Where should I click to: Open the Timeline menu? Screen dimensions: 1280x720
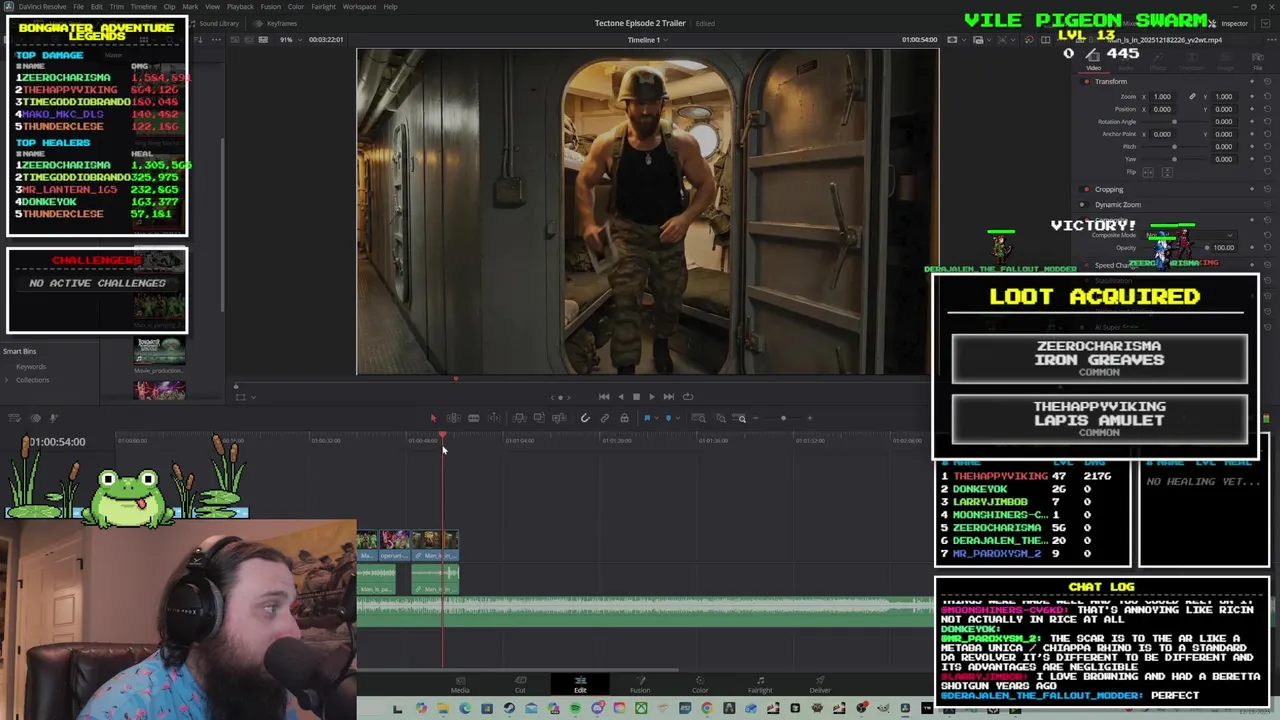point(143,7)
